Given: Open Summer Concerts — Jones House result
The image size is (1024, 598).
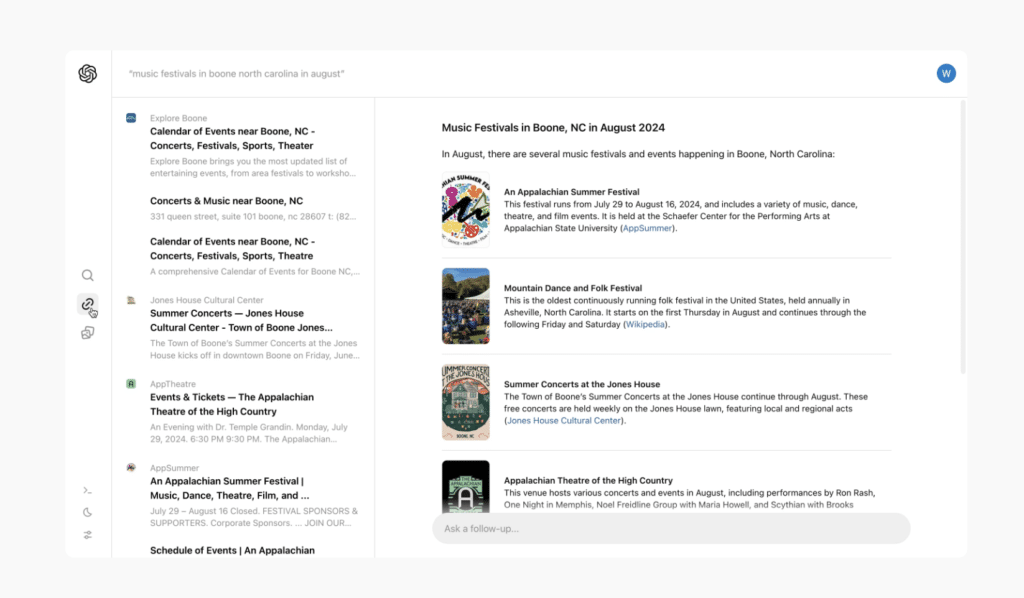Looking at the screenshot, I should [x=241, y=321].
